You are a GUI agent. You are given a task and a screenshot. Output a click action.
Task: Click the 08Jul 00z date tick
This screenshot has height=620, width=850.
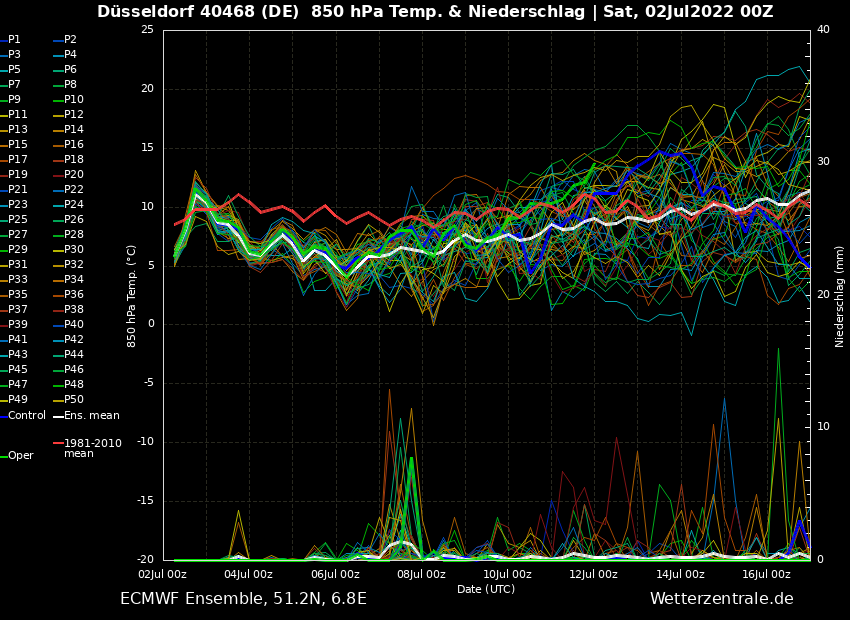click(421, 574)
